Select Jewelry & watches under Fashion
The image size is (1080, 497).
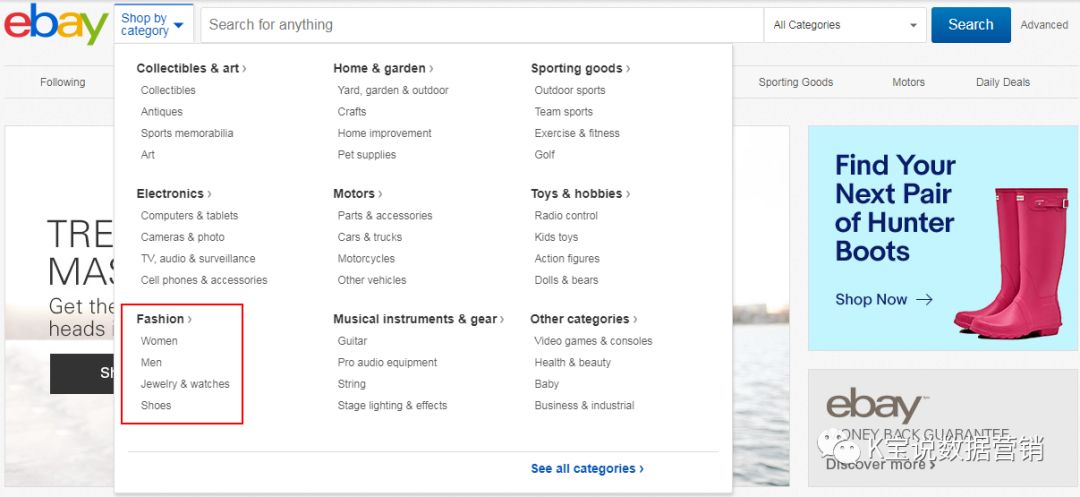pos(185,384)
